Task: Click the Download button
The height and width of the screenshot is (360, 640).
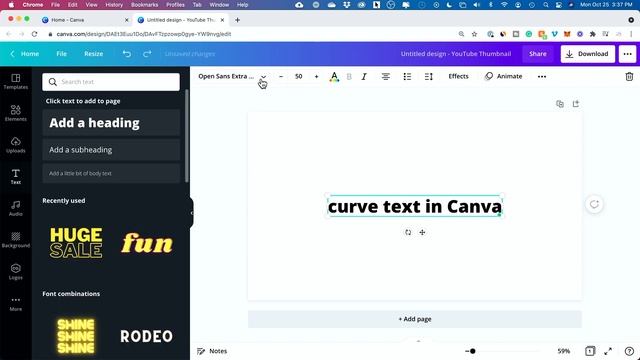Action: coord(588,53)
